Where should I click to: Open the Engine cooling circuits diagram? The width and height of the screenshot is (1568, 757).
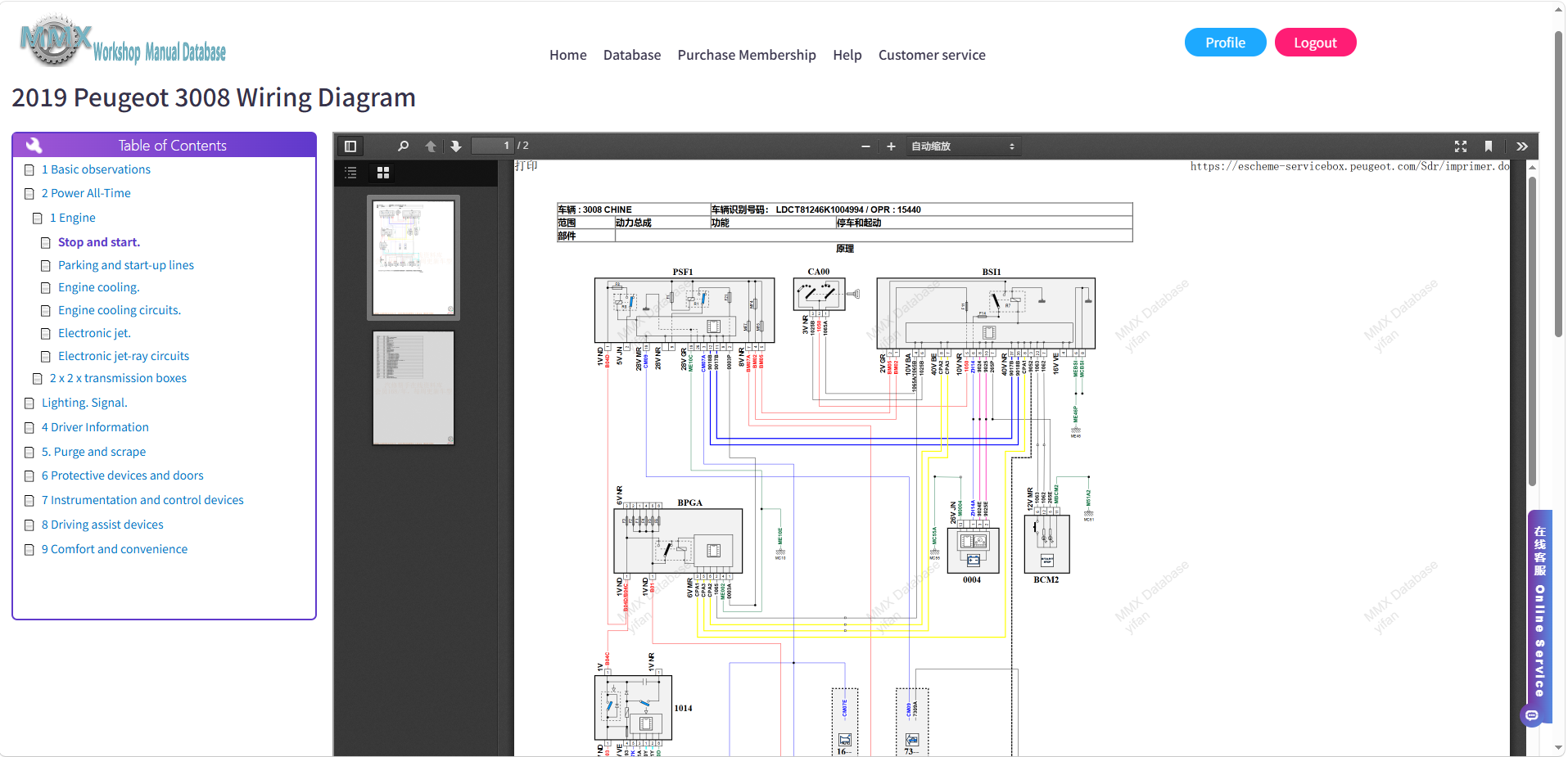[120, 310]
